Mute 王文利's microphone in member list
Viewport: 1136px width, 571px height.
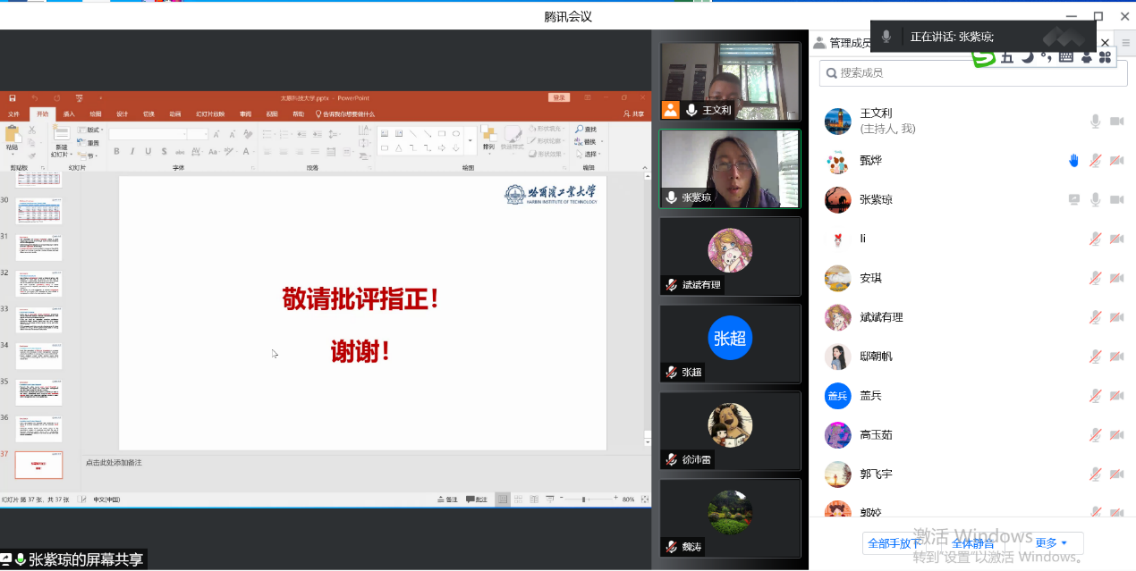tap(1095, 121)
